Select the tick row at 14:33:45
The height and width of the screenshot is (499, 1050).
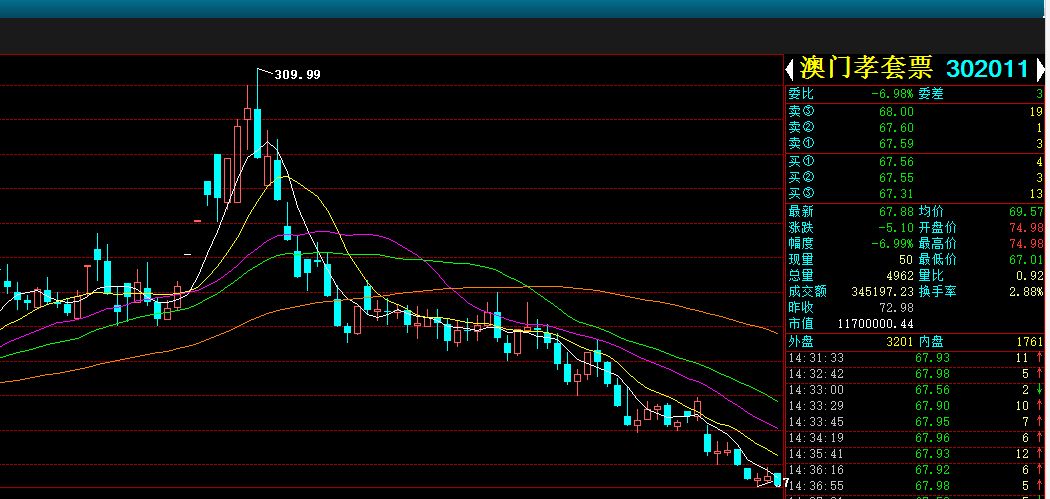pos(915,422)
